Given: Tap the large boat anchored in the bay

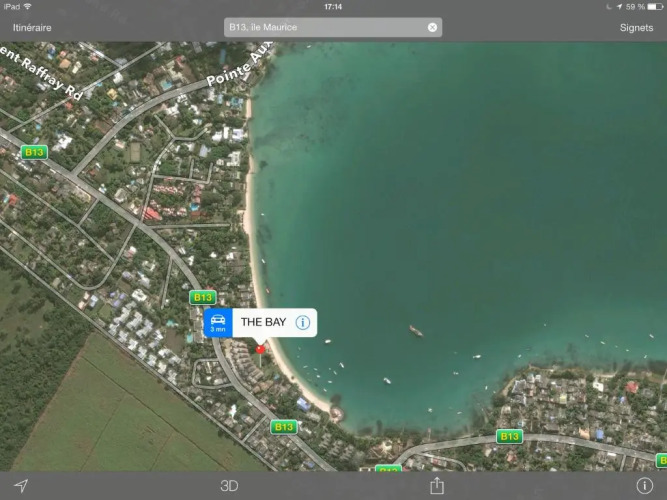Looking at the screenshot, I should tap(415, 331).
